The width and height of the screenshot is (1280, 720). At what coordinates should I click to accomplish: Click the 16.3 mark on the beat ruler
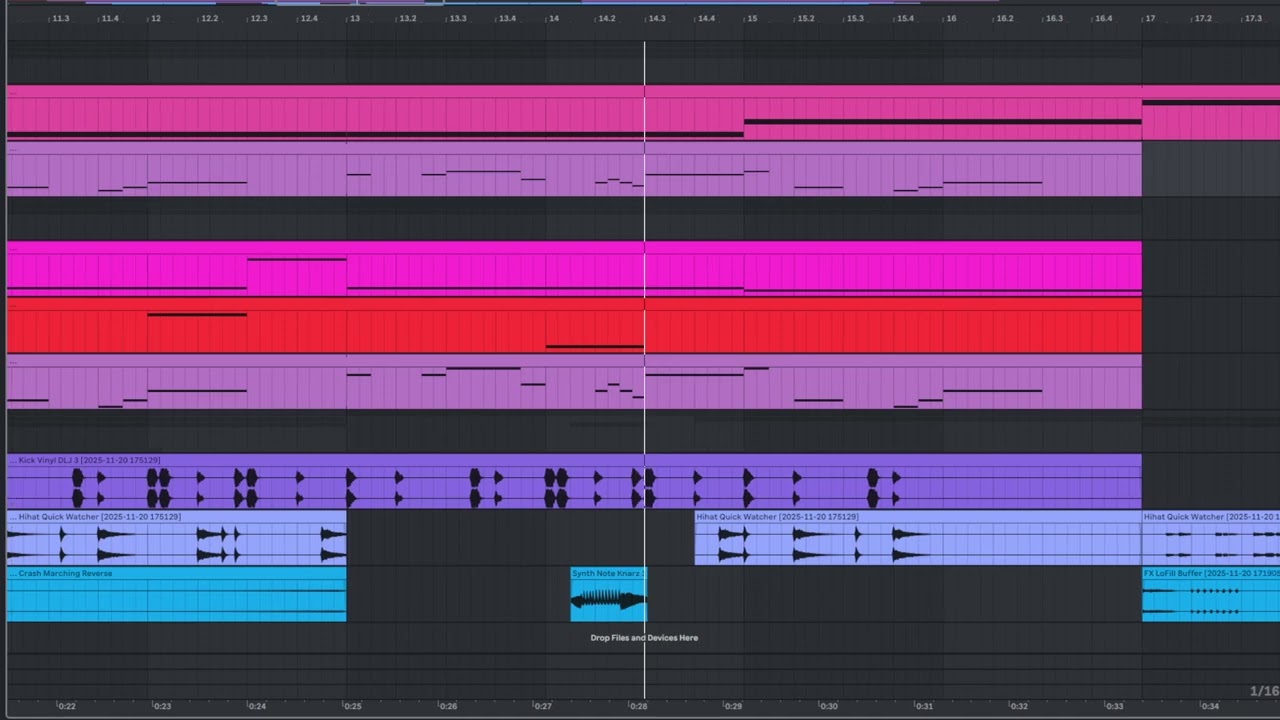[1054, 18]
